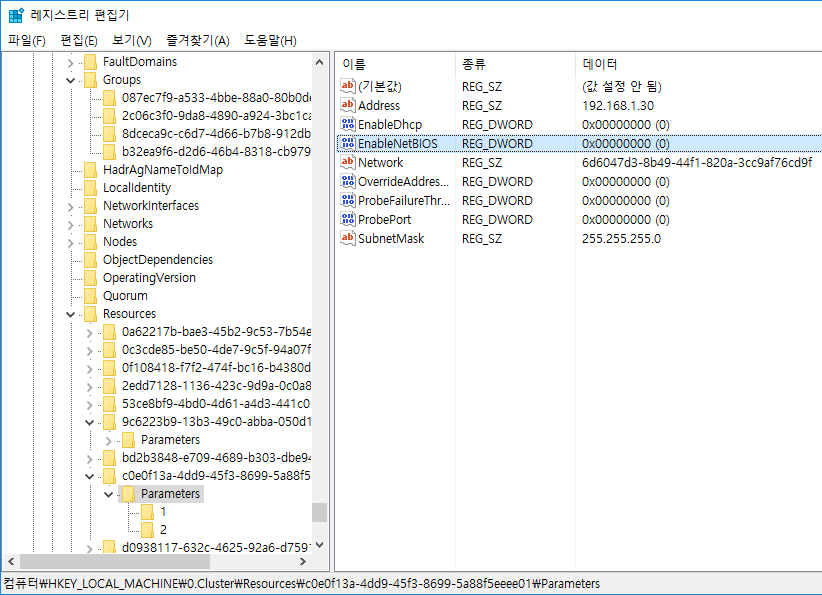Expand the 0a62217b-bae3 resource key
The width and height of the screenshot is (822, 595).
click(90, 333)
